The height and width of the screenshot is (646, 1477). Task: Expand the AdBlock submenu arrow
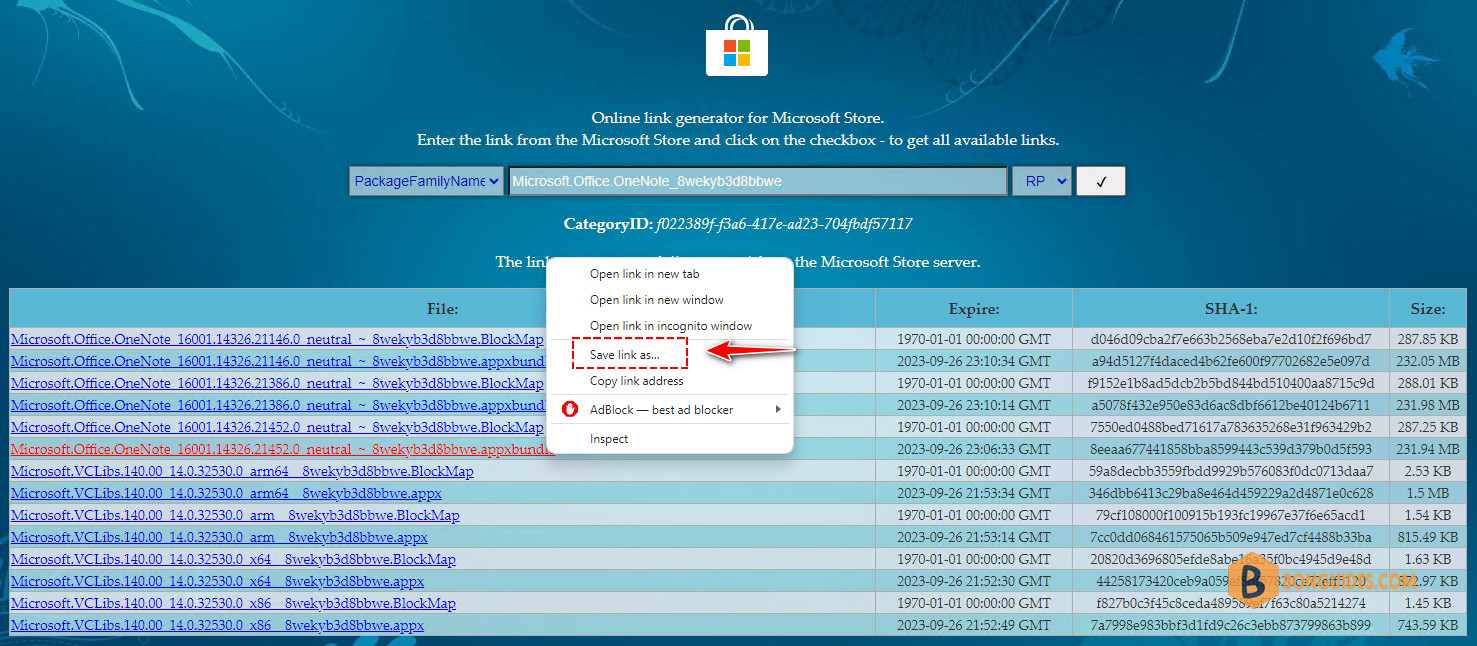(778, 409)
